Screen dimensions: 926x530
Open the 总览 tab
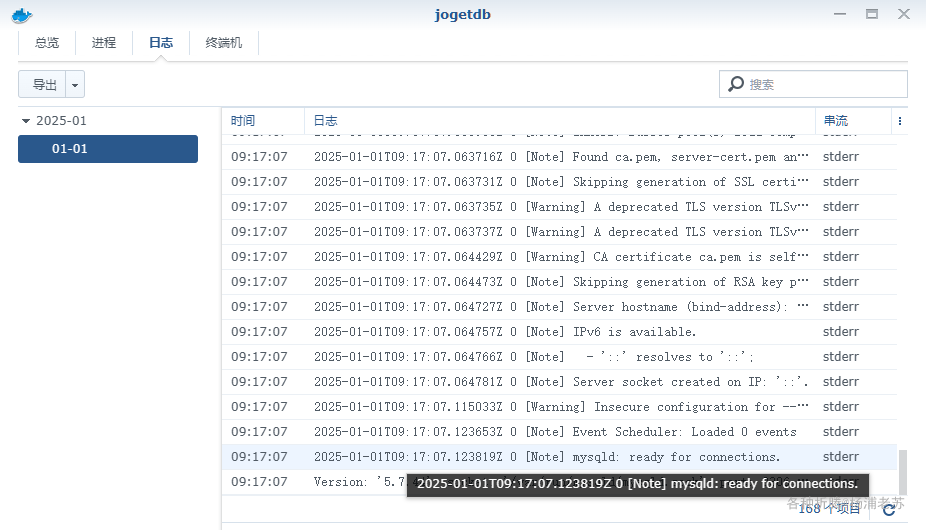coord(47,43)
